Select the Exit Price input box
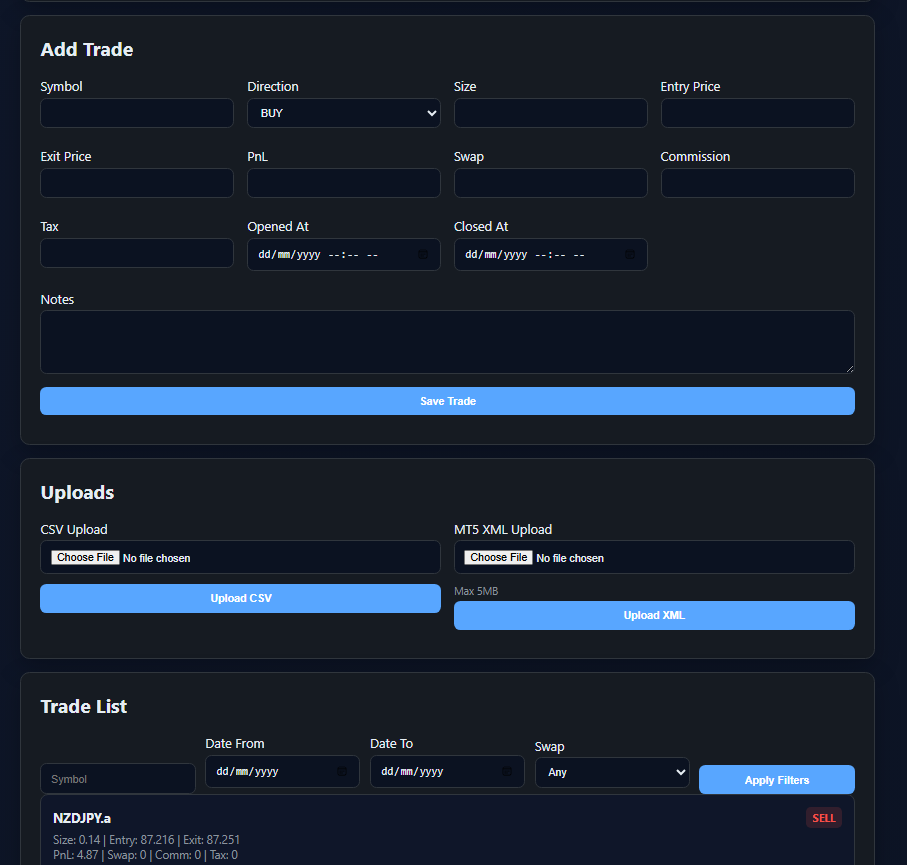 tap(137, 183)
